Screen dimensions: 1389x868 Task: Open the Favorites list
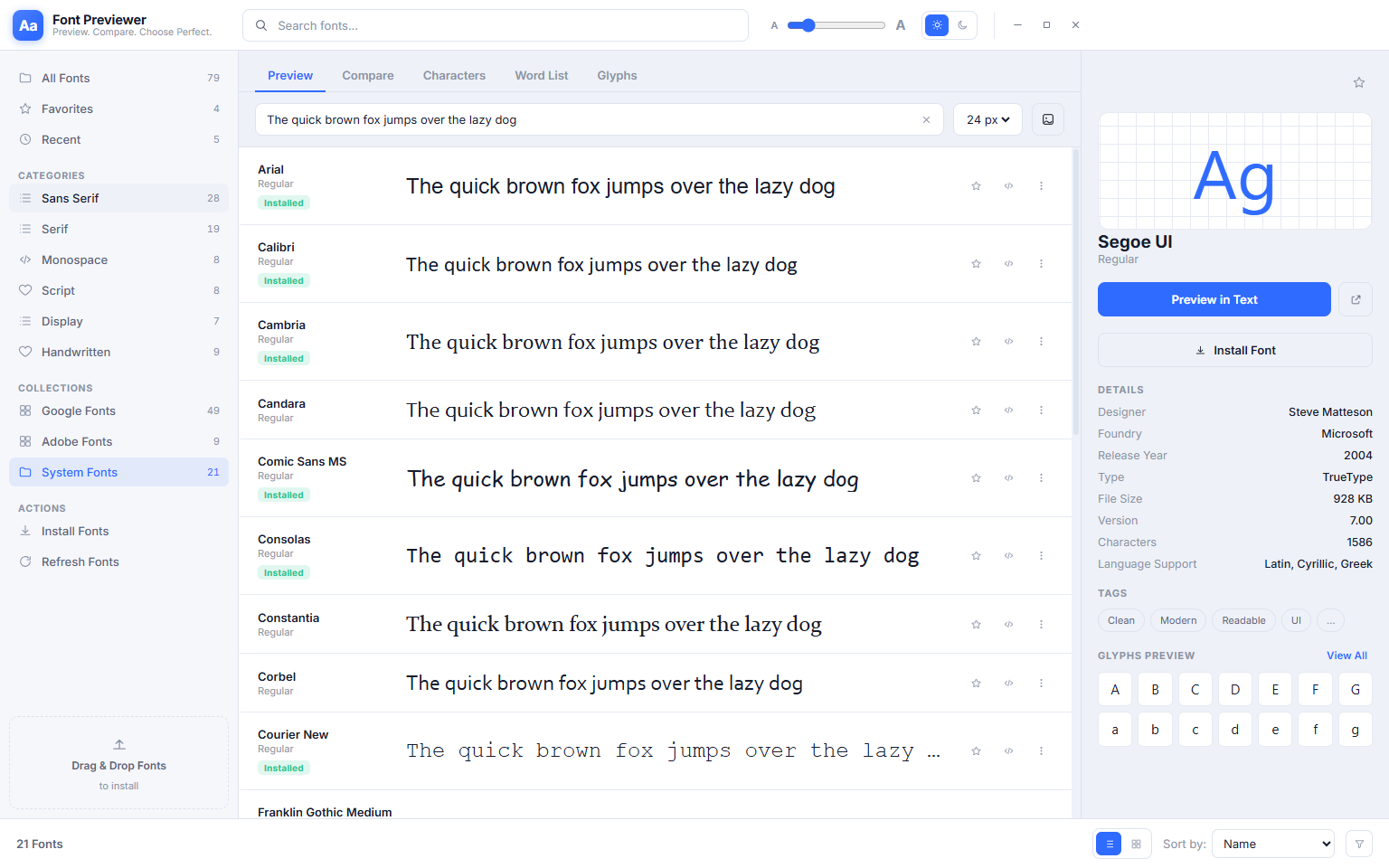[x=118, y=108]
